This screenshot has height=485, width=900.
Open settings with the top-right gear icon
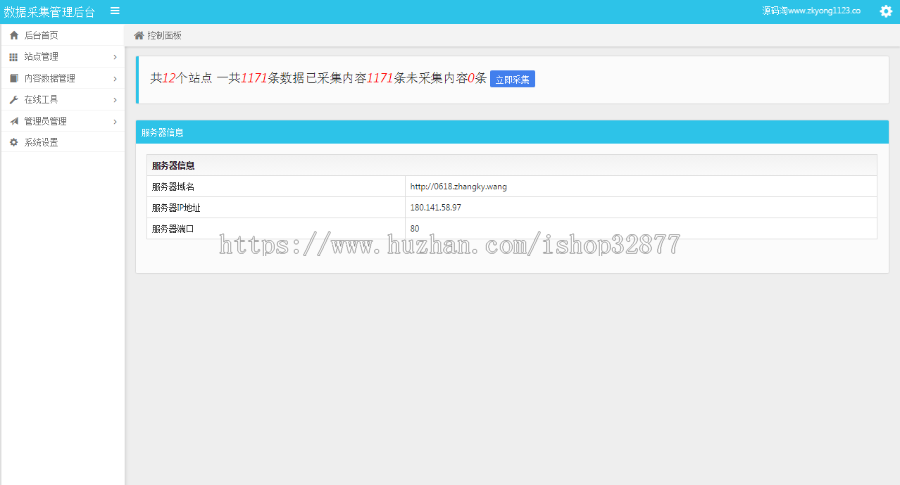(886, 11)
